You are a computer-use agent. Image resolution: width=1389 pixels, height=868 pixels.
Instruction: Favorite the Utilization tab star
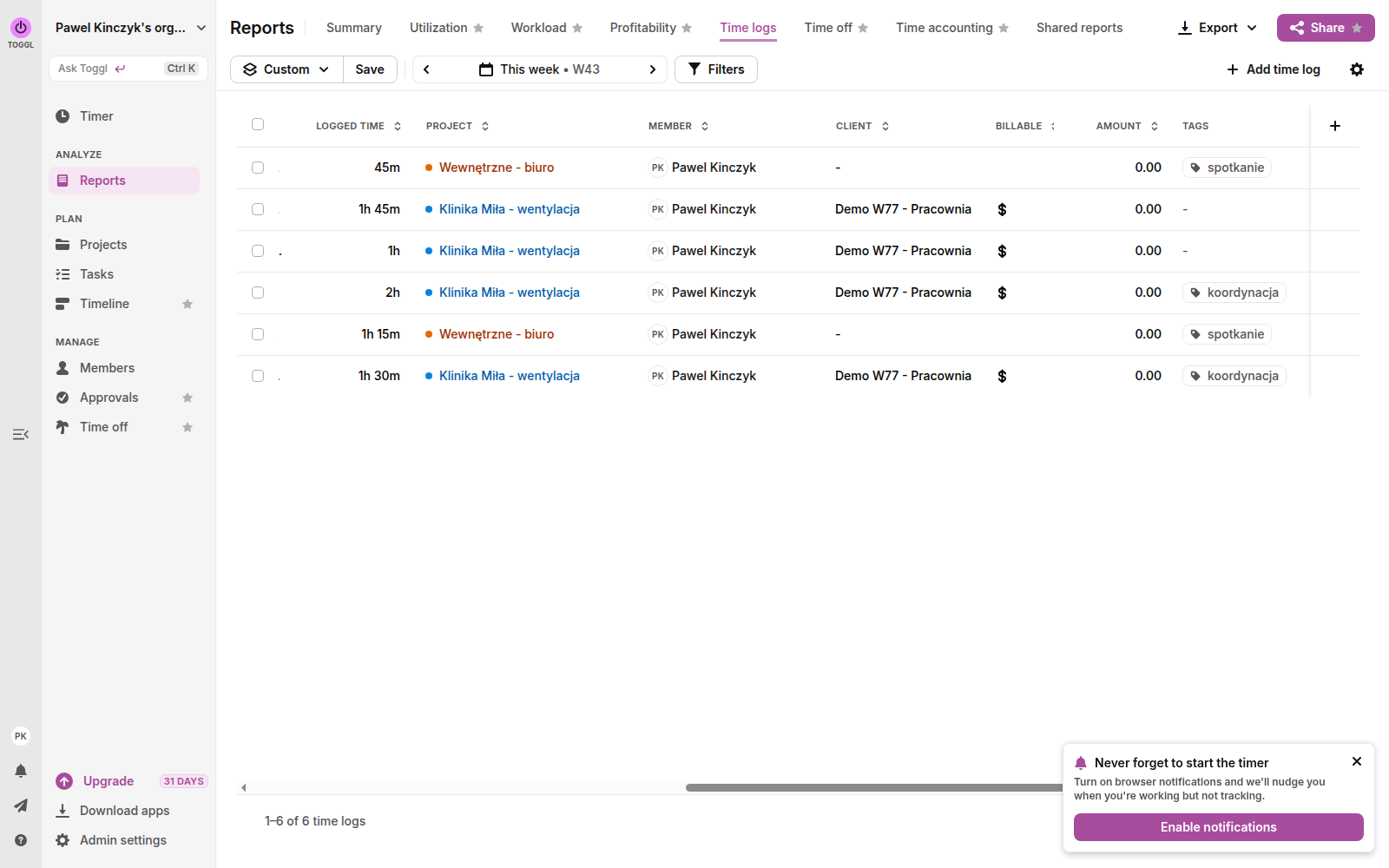[x=478, y=28]
